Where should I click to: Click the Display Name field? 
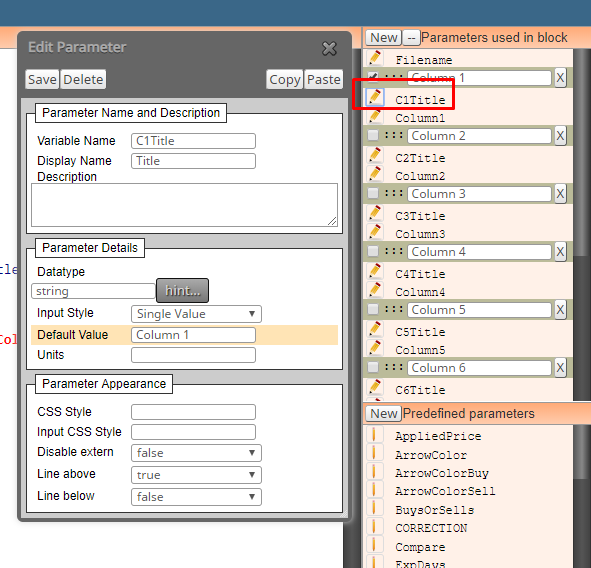click(193, 161)
